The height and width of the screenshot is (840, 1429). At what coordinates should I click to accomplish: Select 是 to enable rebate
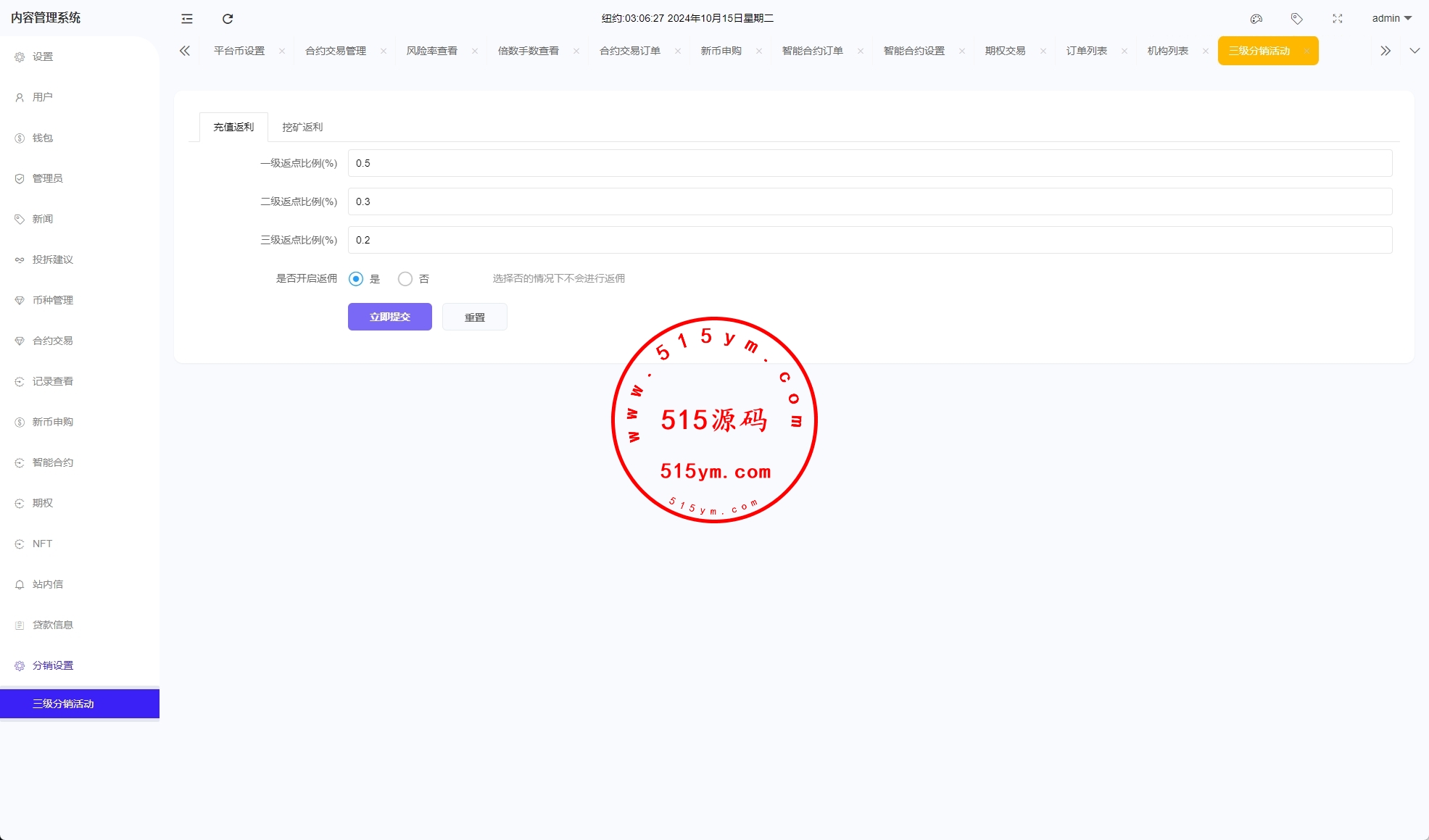point(356,279)
